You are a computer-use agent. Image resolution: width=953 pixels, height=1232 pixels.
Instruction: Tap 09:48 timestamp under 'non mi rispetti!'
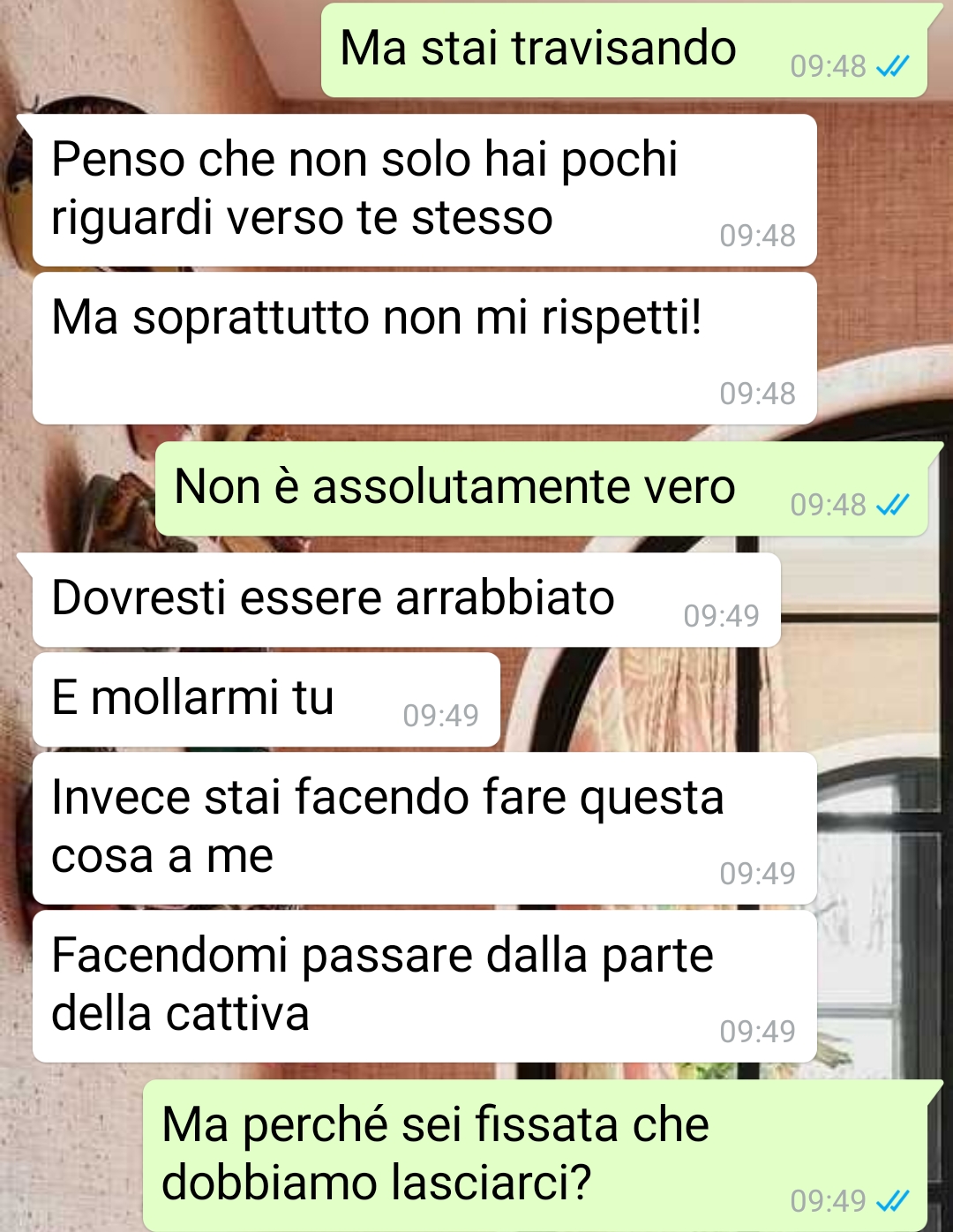click(x=757, y=394)
